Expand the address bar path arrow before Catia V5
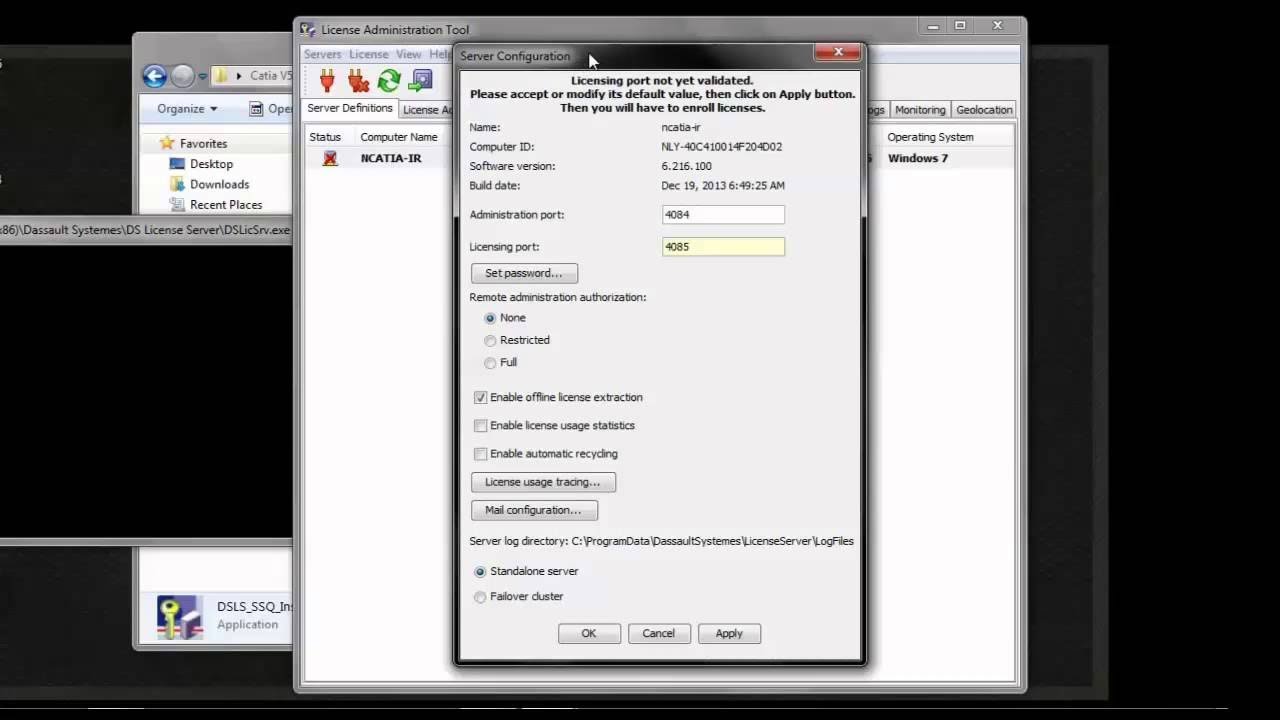Image resolution: width=1280 pixels, height=720 pixels. pos(239,76)
